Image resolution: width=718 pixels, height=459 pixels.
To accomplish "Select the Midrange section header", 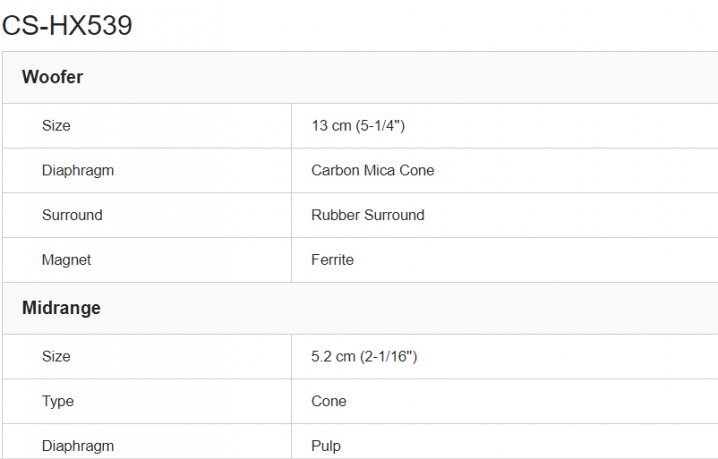I will [x=61, y=308].
